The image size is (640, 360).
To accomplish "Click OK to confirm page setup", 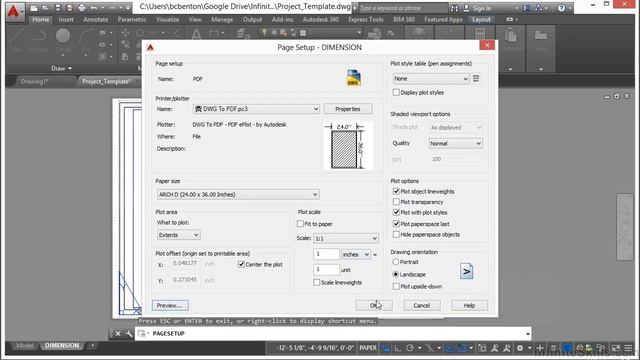I will tap(374, 305).
